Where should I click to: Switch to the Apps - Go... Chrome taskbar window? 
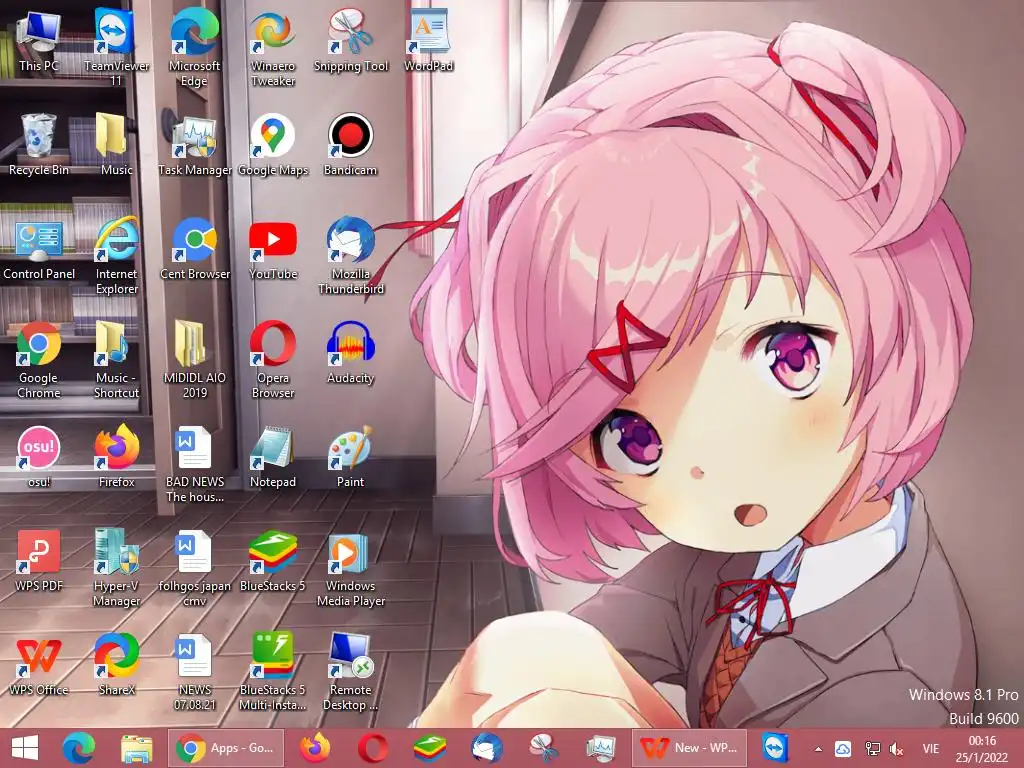coord(226,748)
